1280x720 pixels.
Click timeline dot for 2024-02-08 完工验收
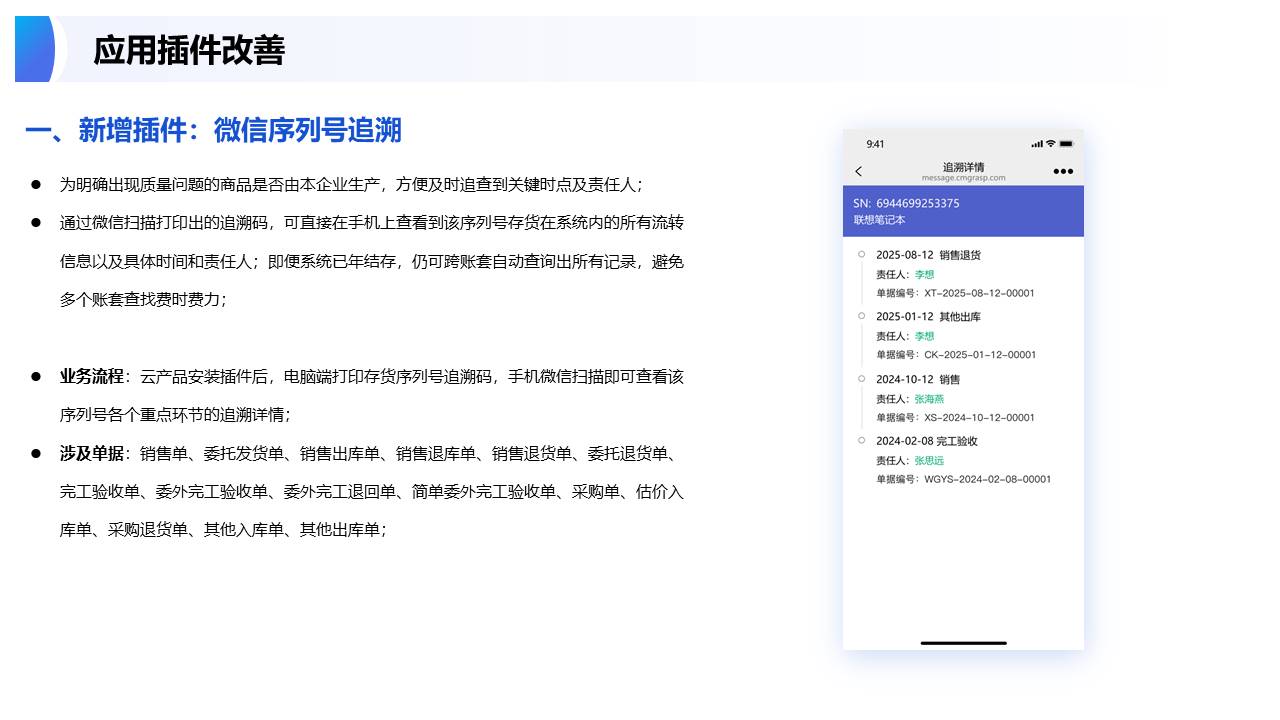[x=861, y=440]
